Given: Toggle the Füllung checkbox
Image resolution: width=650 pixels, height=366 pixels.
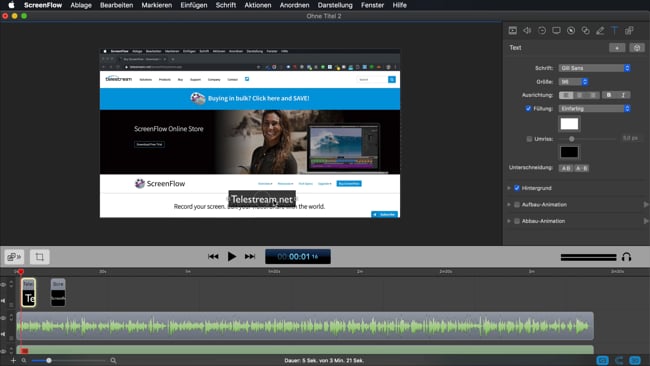Looking at the screenshot, I should 528,108.
